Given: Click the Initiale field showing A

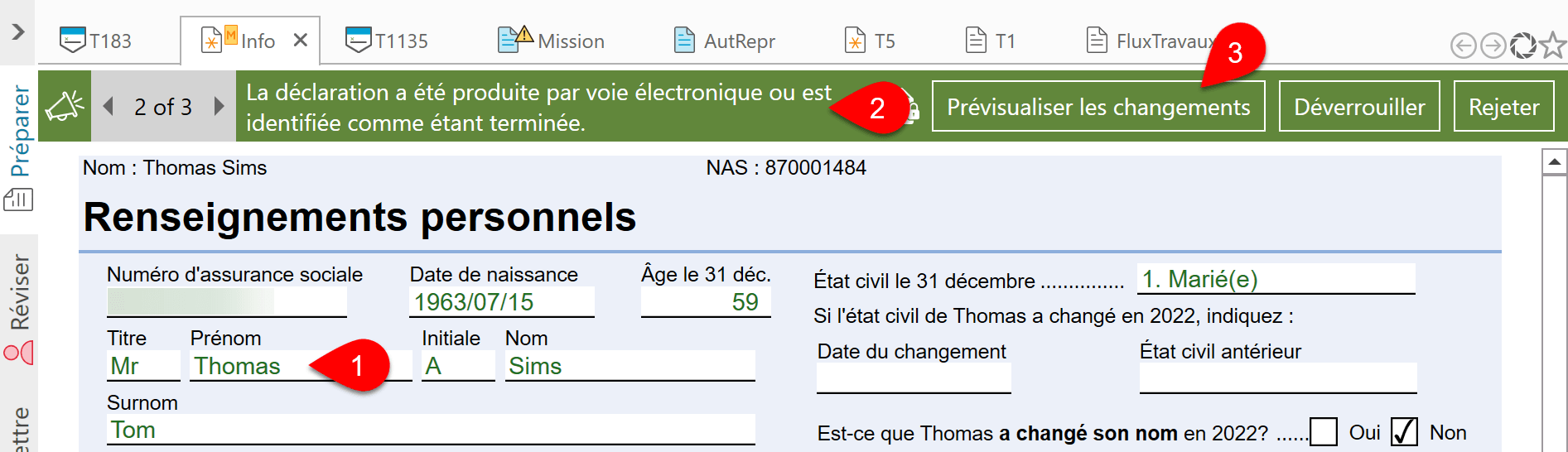Looking at the screenshot, I should 458,366.
